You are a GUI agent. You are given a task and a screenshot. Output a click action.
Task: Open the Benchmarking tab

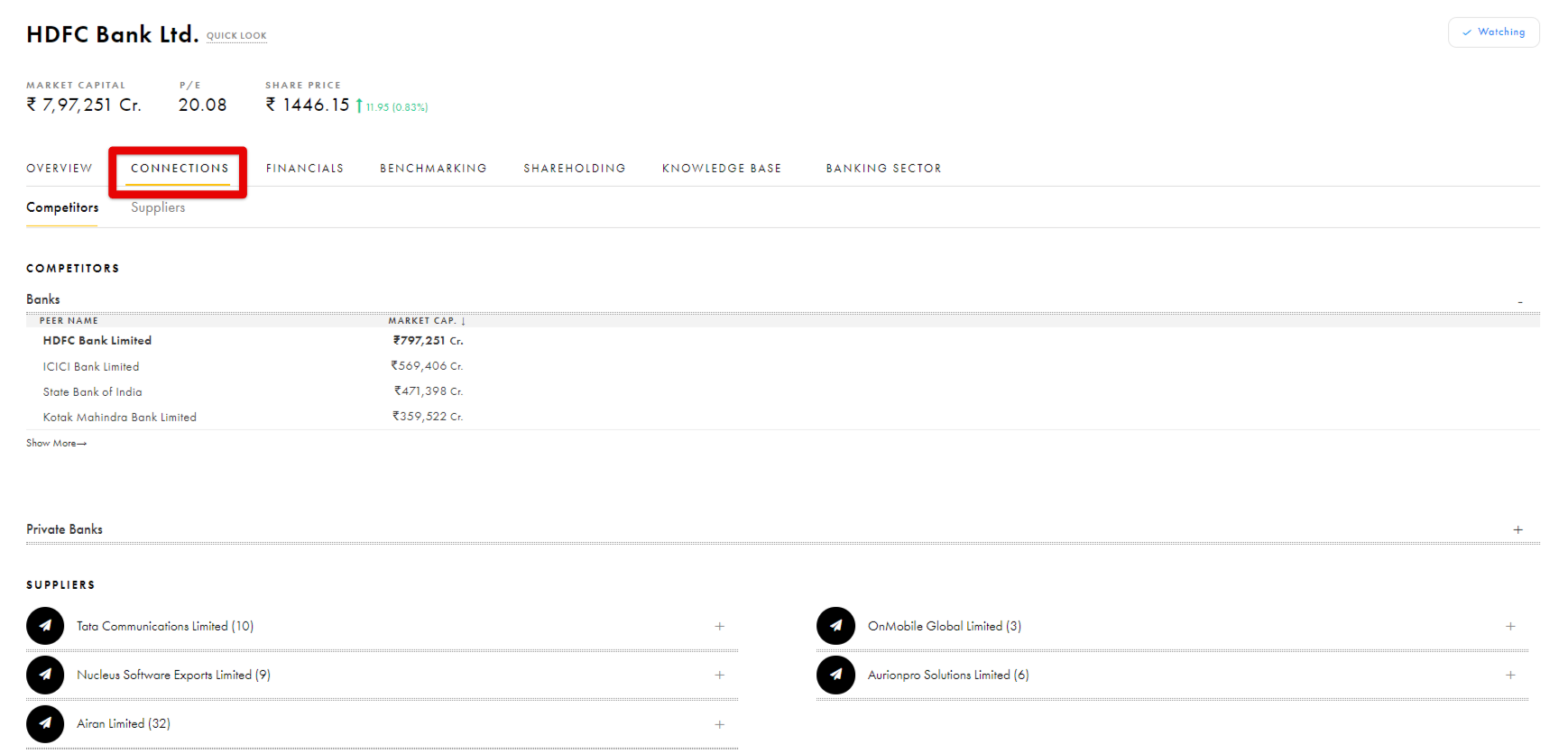pyautogui.click(x=433, y=169)
